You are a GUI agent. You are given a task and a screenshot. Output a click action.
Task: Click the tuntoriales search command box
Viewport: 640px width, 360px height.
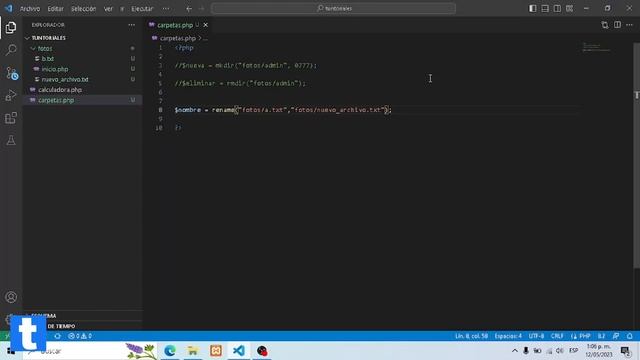click(x=333, y=9)
